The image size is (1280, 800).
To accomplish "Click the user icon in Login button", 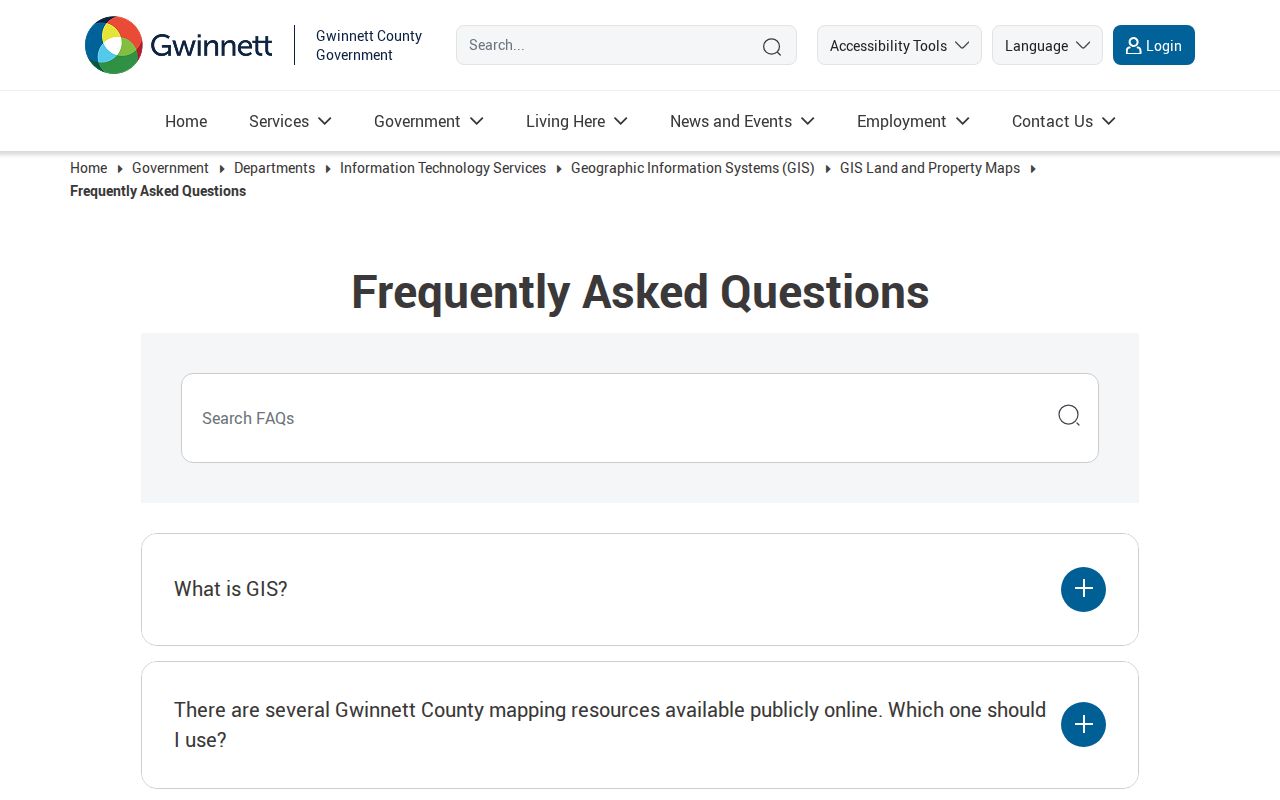I will [1133, 45].
